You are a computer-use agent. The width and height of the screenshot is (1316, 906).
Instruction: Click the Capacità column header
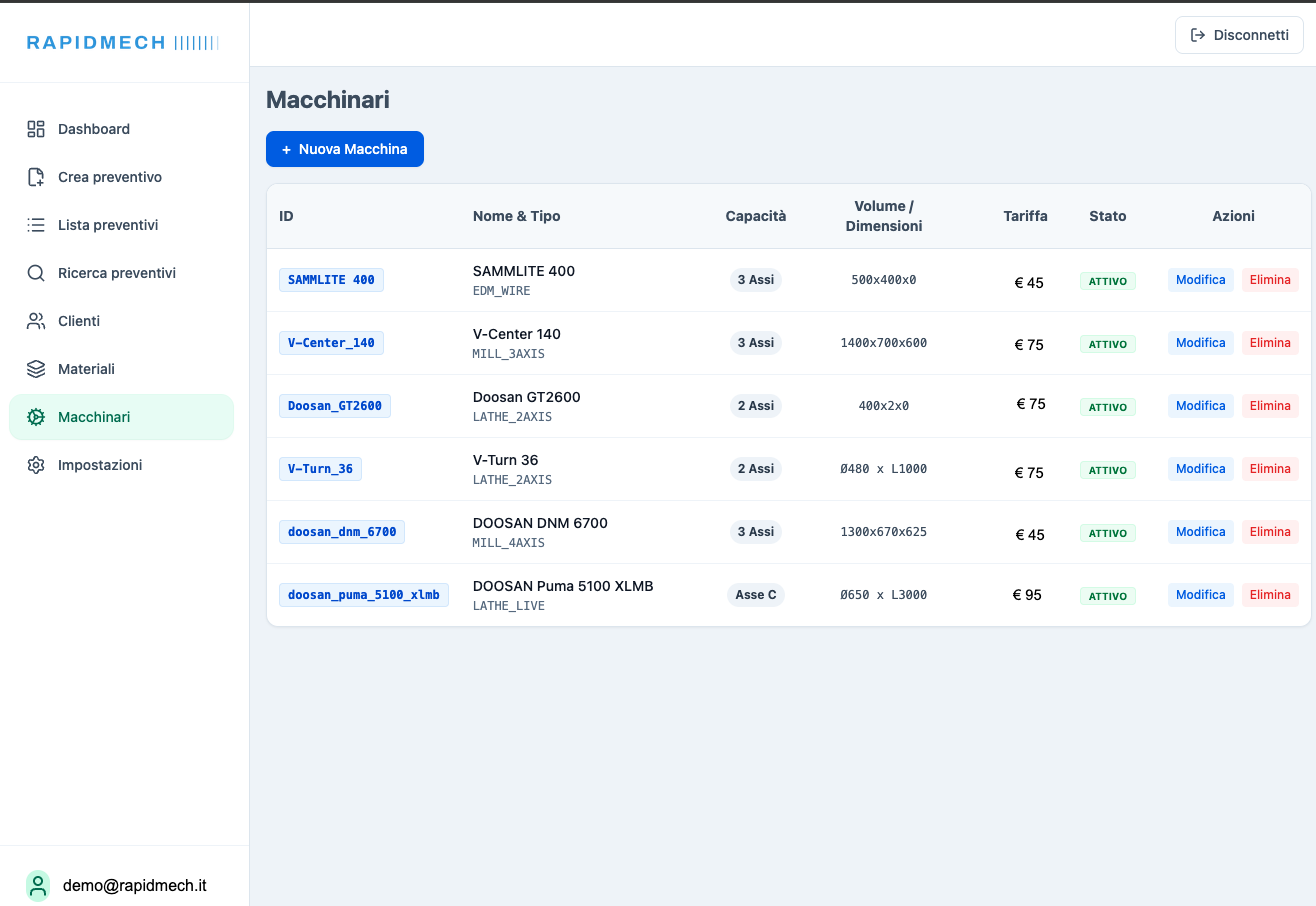coord(756,216)
